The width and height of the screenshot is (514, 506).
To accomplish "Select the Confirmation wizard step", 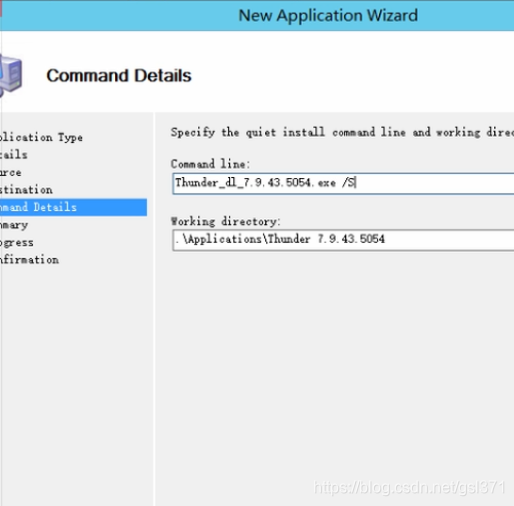I will click(x=29, y=259).
